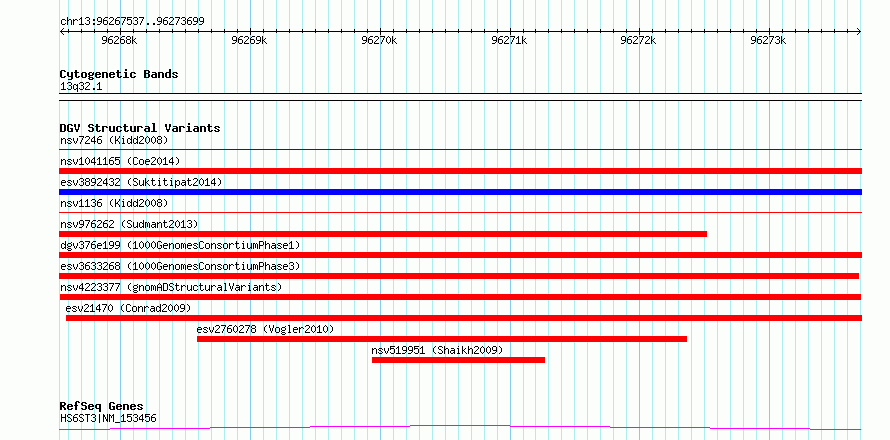
Task: Click the nsv519951 (Shaikh2009) label
Action: [437, 350]
